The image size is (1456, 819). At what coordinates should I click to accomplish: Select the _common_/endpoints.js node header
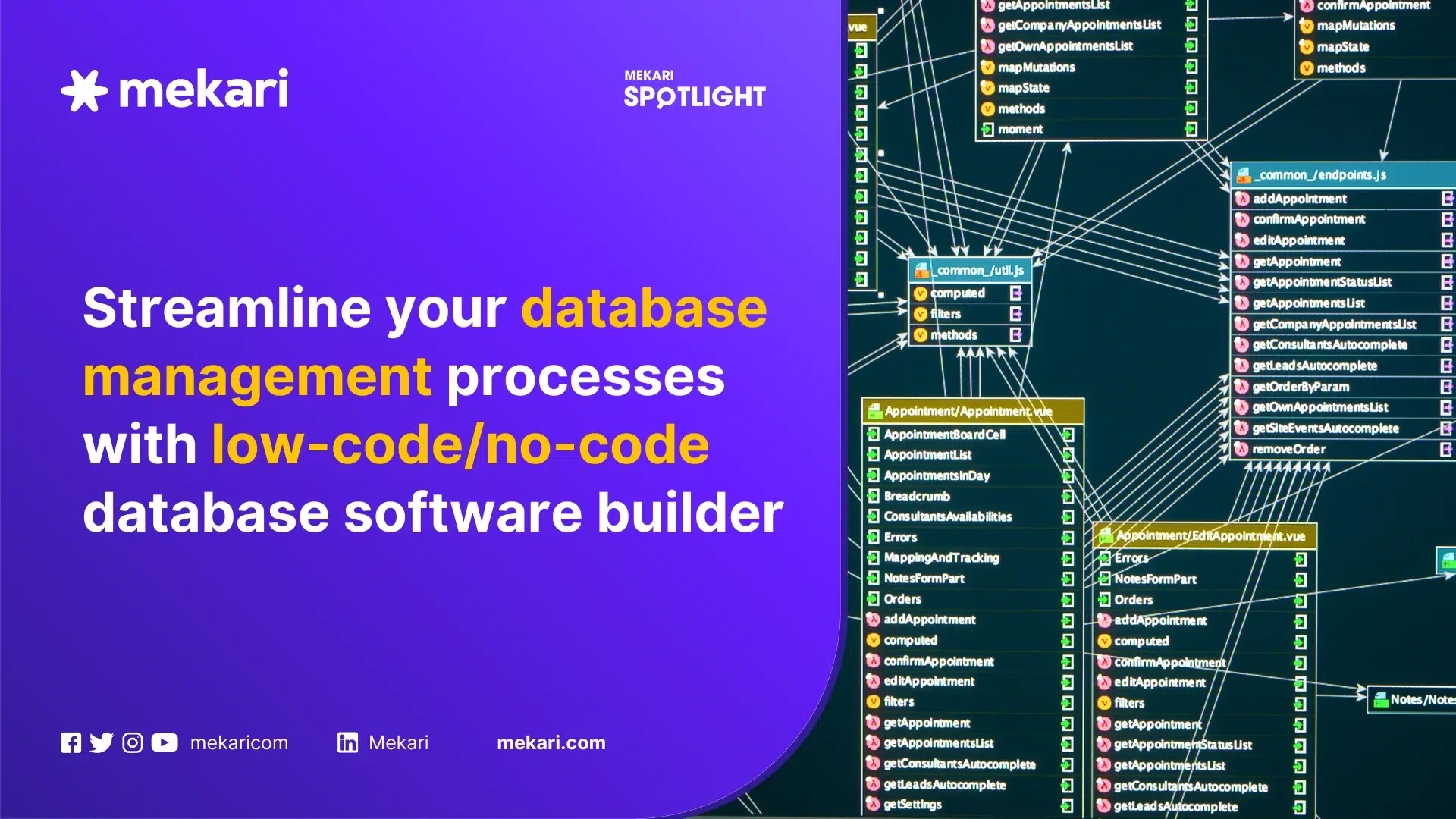pyautogui.click(x=1319, y=175)
